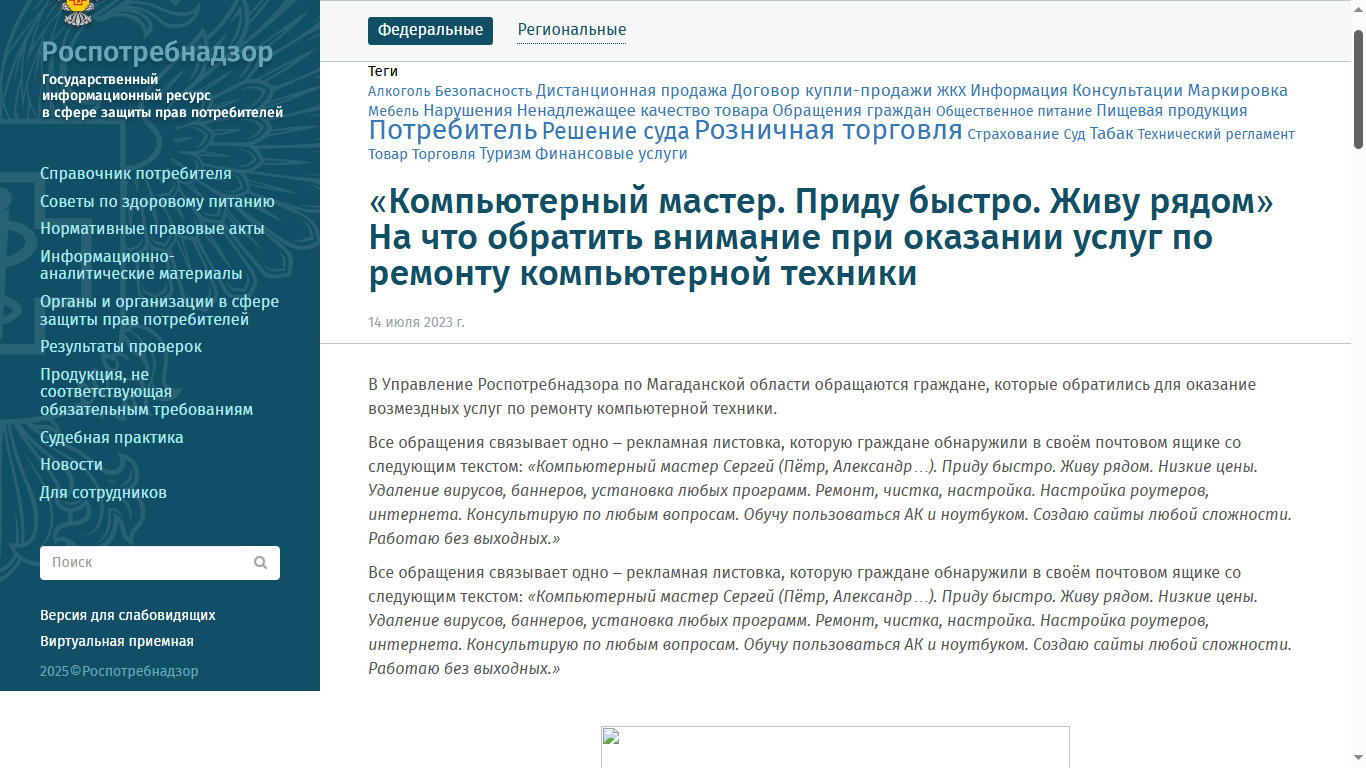Open the Технический регламент tag
This screenshot has width=1366, height=768.
(x=1216, y=134)
